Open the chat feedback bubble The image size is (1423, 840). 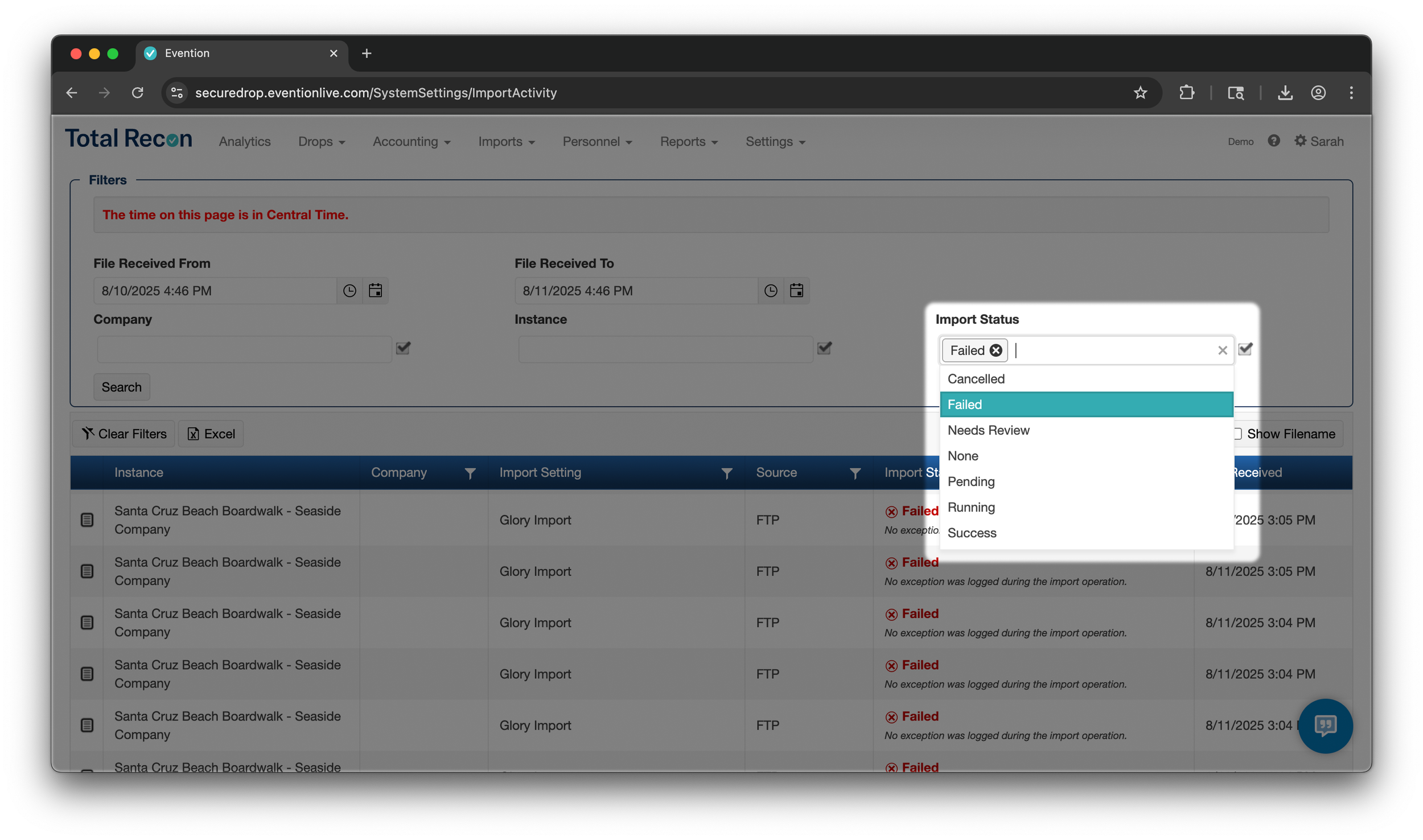pos(1325,726)
